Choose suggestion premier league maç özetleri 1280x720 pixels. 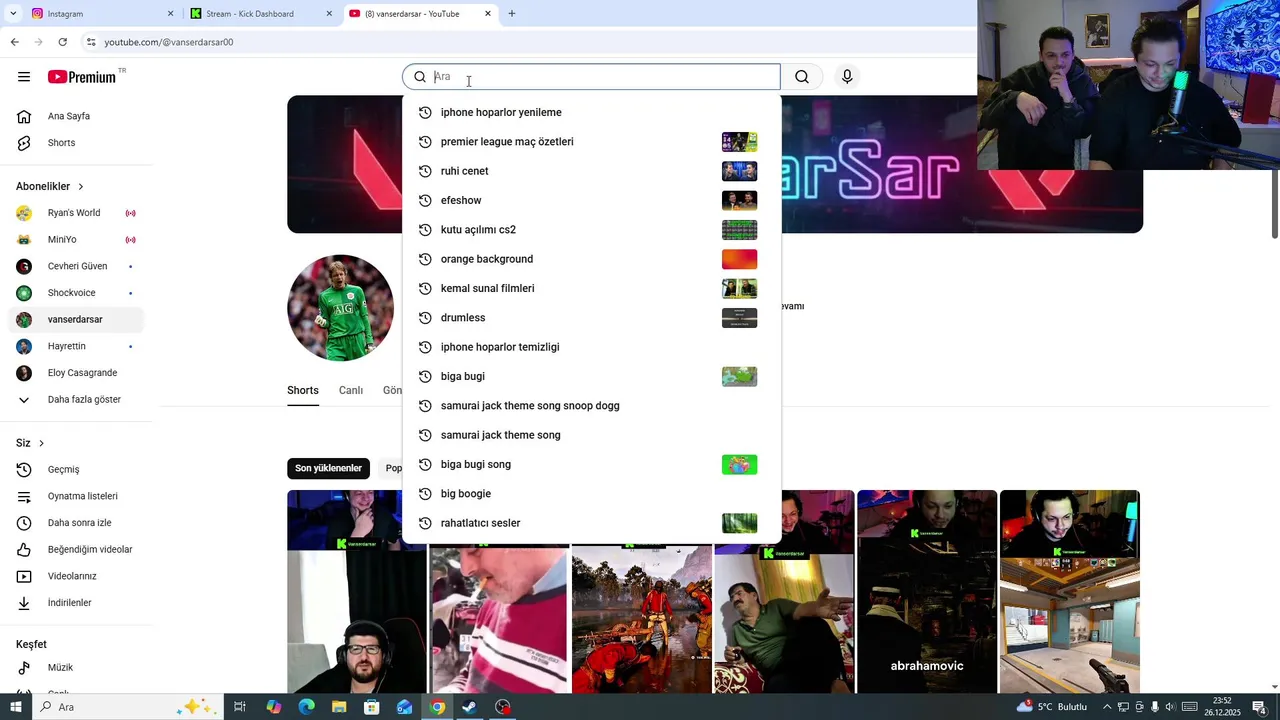click(591, 142)
